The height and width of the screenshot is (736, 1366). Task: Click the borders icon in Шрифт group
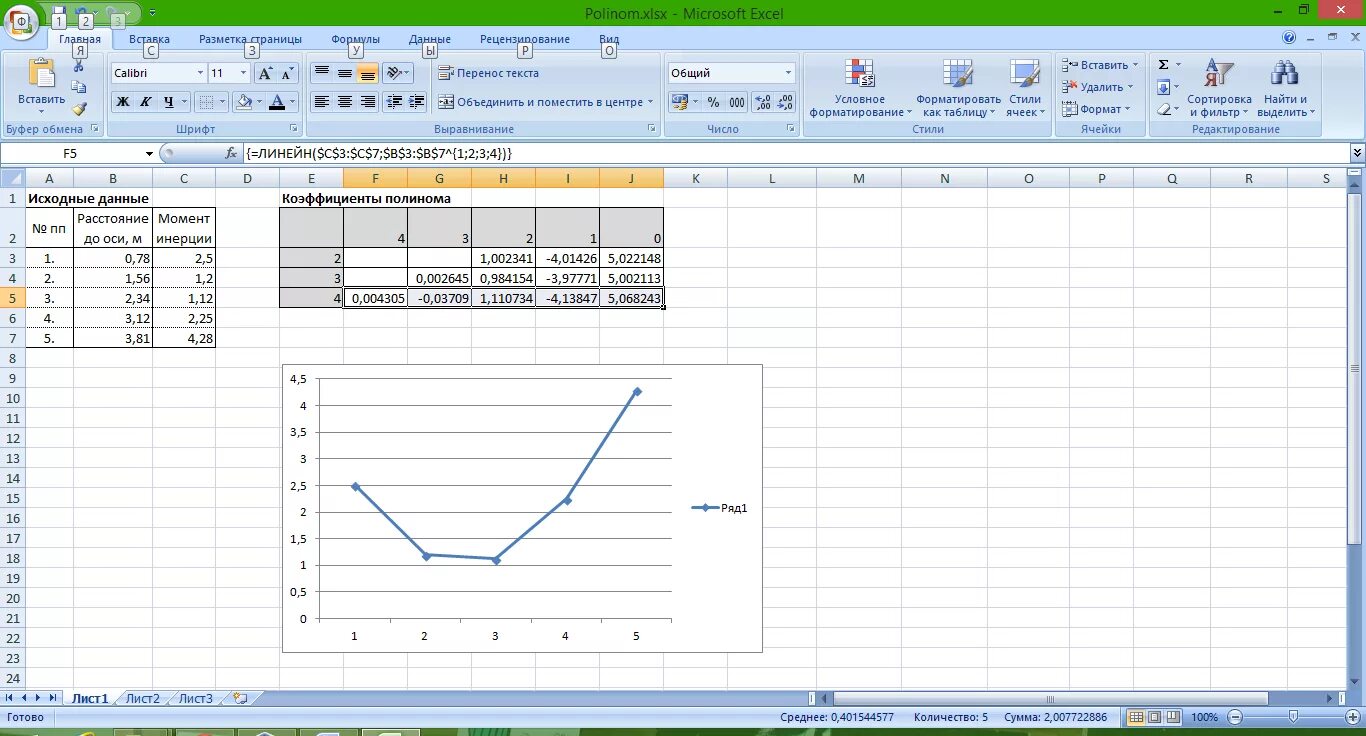(x=204, y=102)
